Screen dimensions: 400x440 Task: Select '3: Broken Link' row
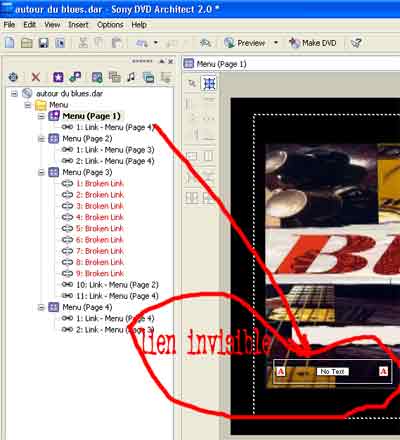[x=93, y=206]
